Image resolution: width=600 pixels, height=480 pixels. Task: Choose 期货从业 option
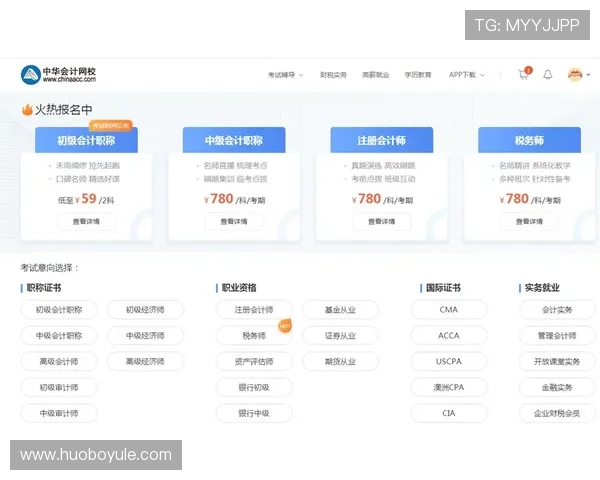tap(341, 361)
